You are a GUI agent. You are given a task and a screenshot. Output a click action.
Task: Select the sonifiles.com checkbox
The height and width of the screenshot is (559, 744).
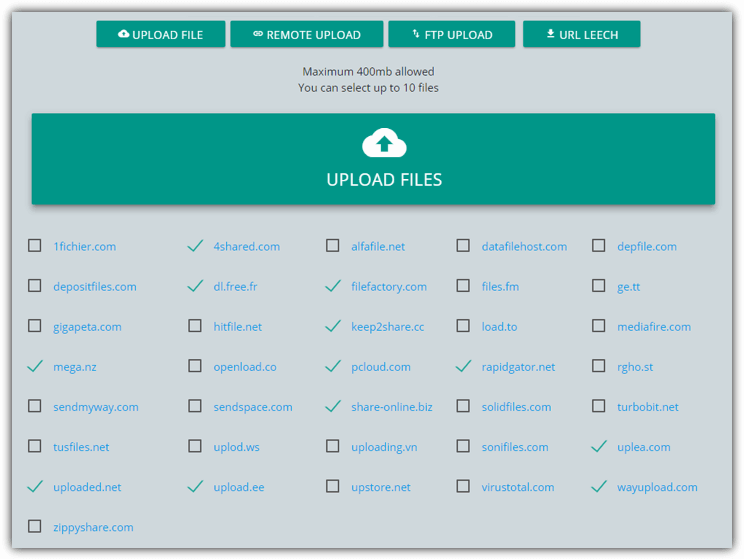click(463, 446)
